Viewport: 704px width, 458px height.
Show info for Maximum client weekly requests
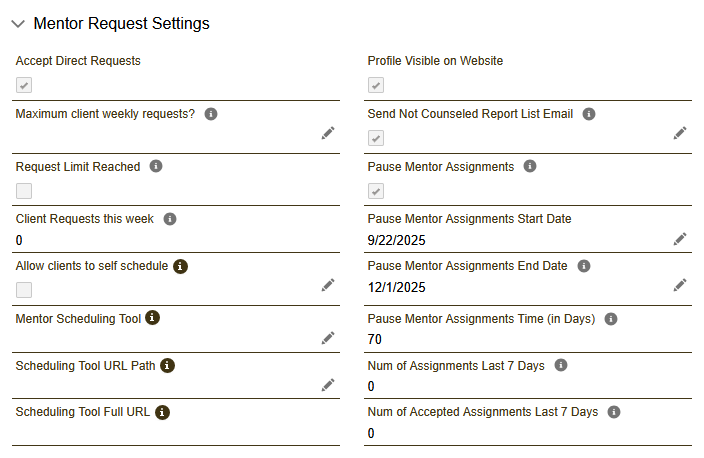click(x=211, y=114)
